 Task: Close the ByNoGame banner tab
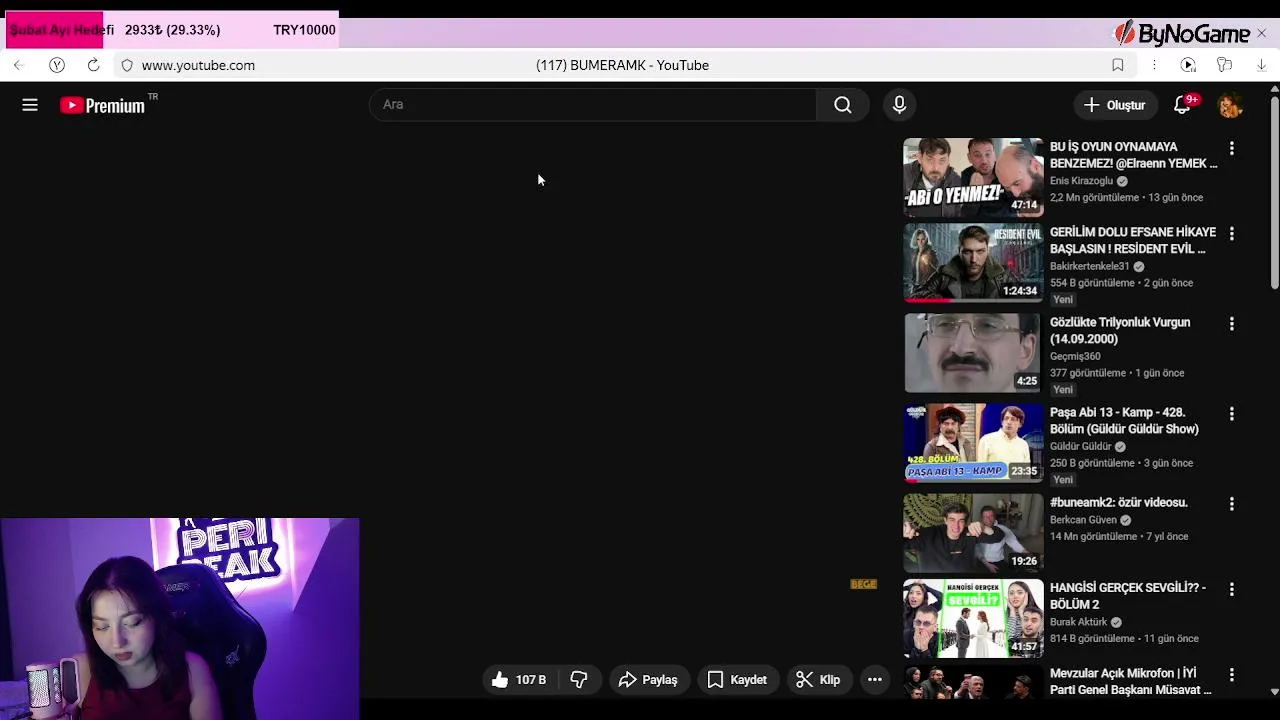[x=1261, y=33]
